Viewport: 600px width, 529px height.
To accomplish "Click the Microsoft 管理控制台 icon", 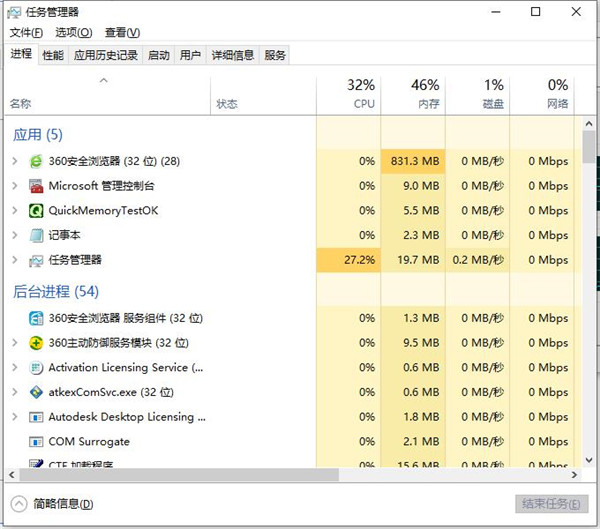I will pyautogui.click(x=36, y=186).
